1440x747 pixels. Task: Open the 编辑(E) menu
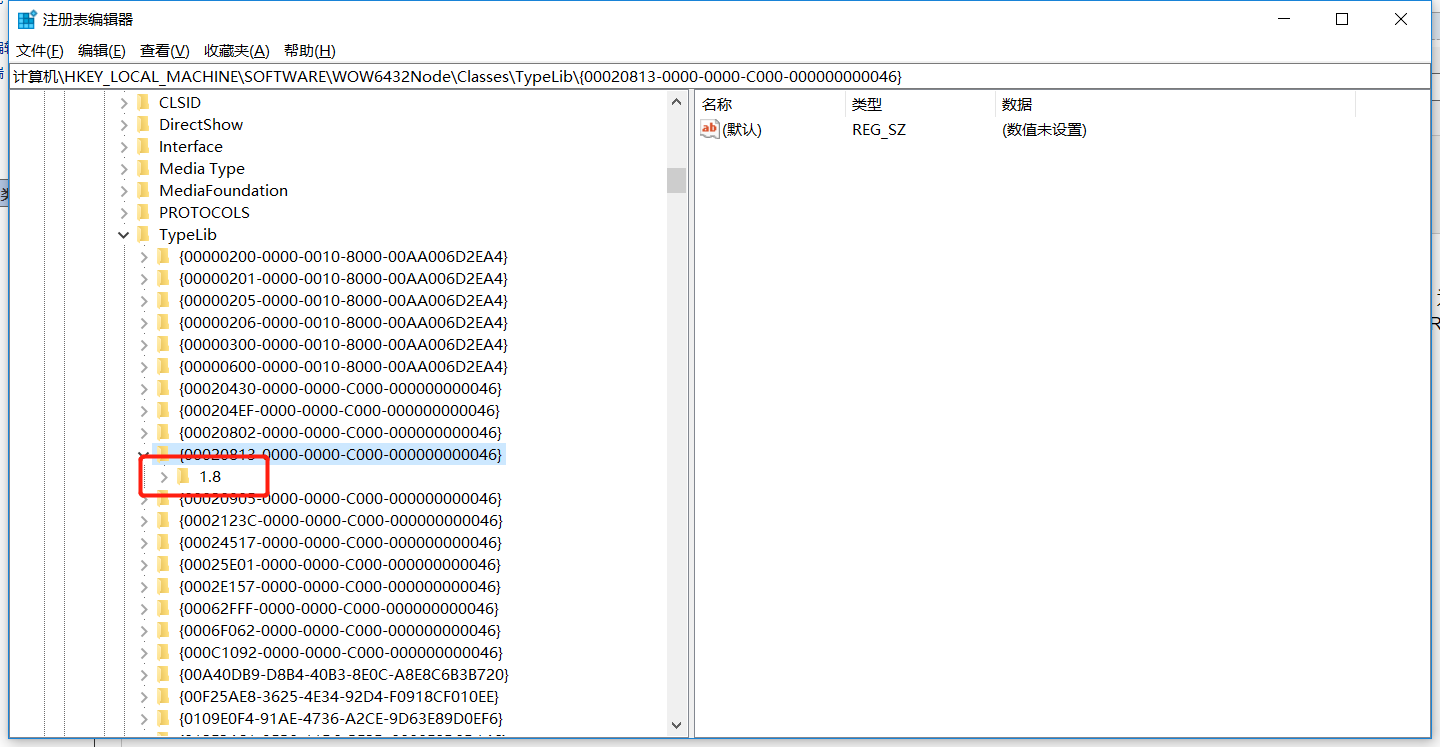pos(102,51)
